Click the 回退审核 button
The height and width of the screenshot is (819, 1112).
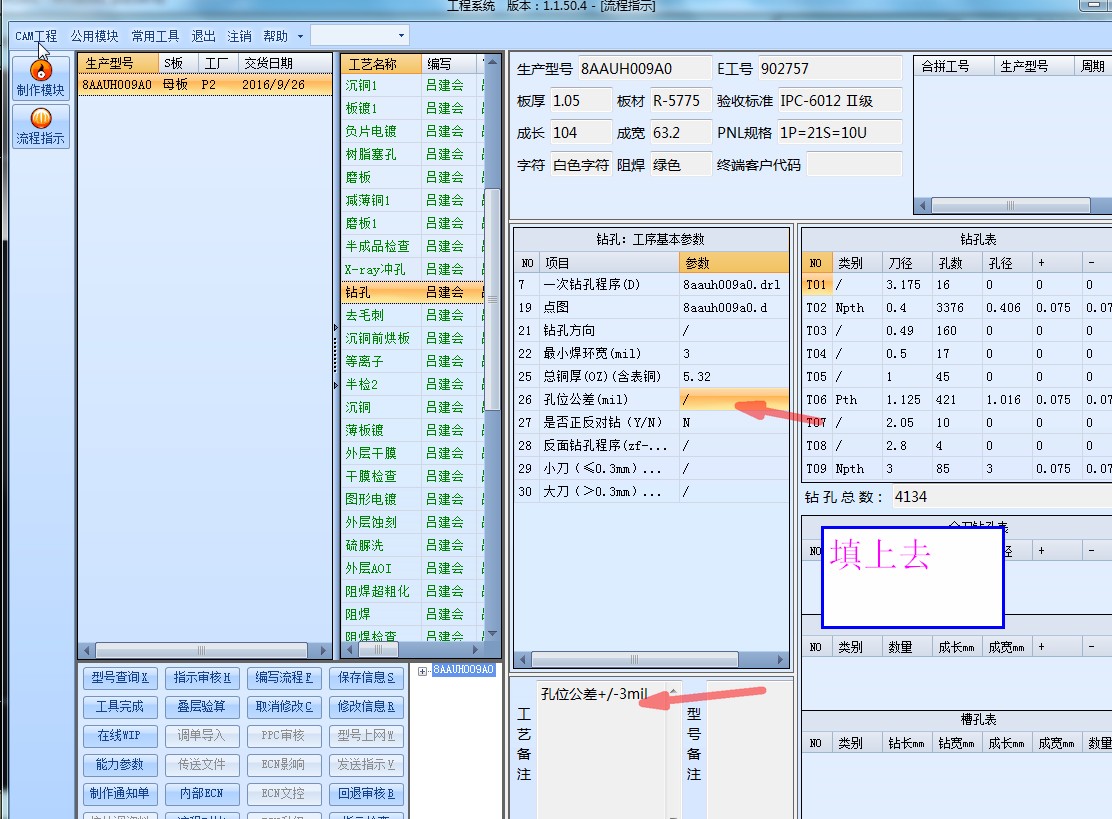367,794
